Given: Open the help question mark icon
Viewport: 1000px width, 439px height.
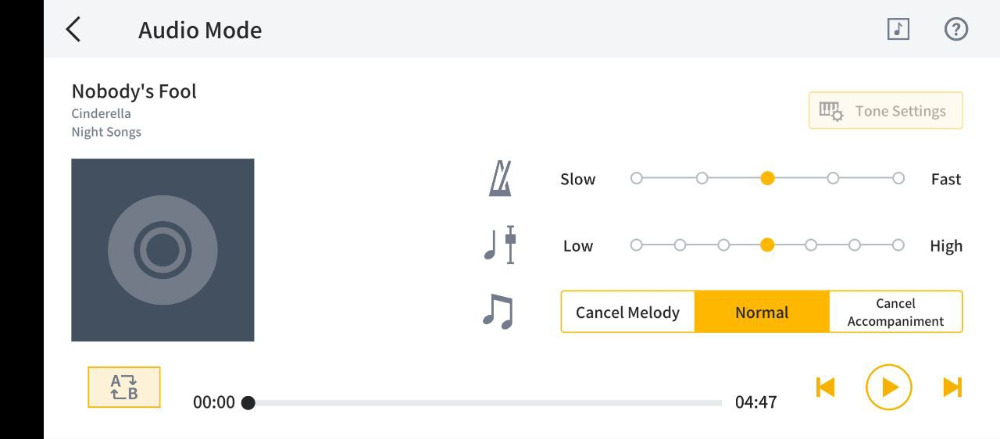Looking at the screenshot, I should [x=955, y=29].
